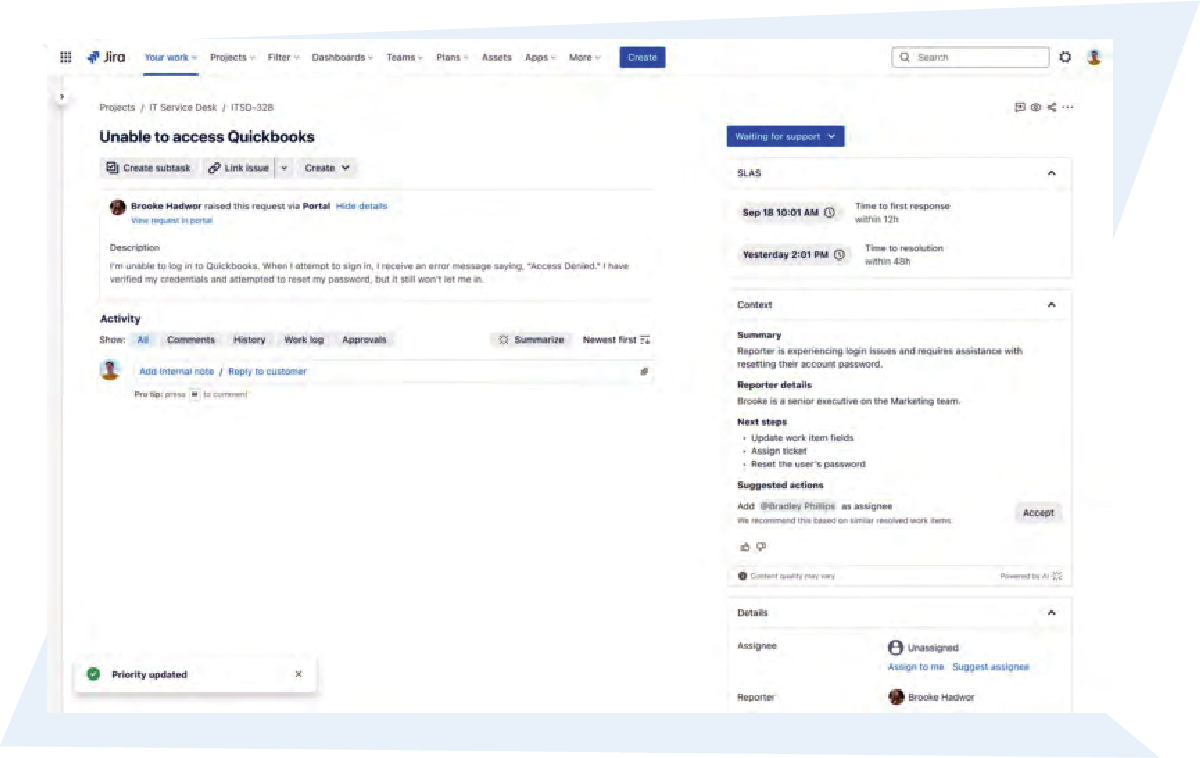Click the Jira logo
This screenshot has height=758, width=1200.
pyautogui.click(x=106, y=57)
